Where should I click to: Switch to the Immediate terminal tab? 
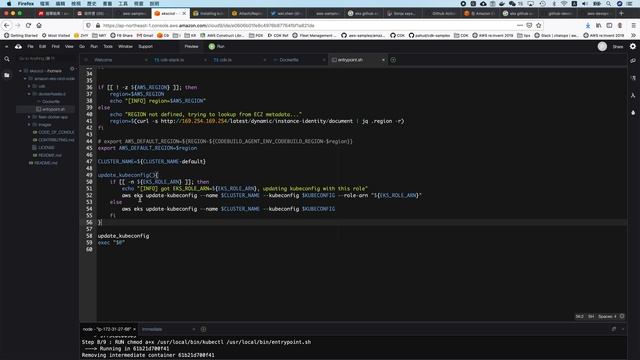pyautogui.click(x=167, y=329)
